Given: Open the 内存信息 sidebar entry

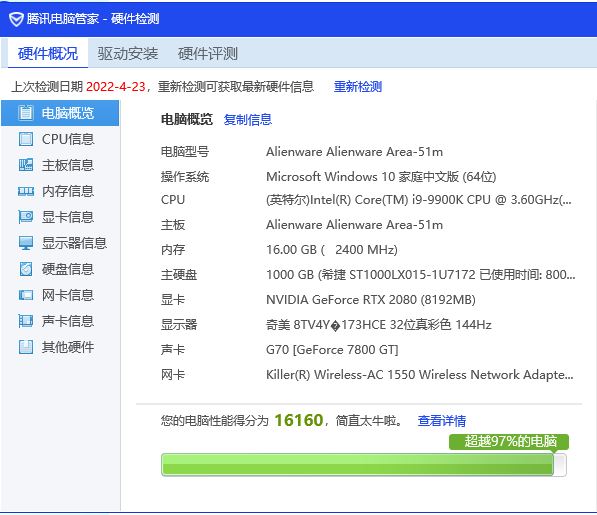Looking at the screenshot, I should pos(60,191).
